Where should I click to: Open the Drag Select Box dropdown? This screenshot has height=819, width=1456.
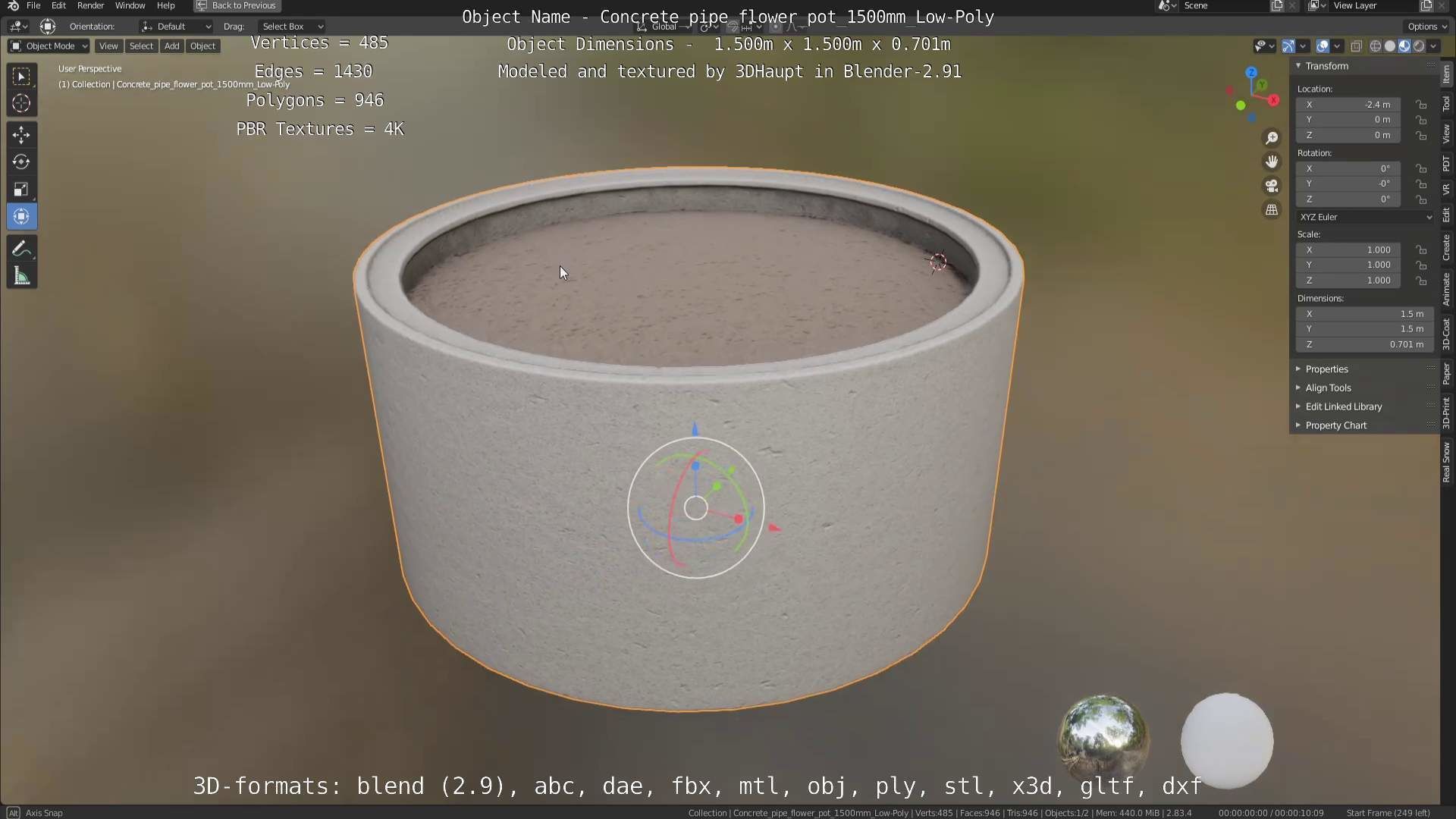pos(292,27)
